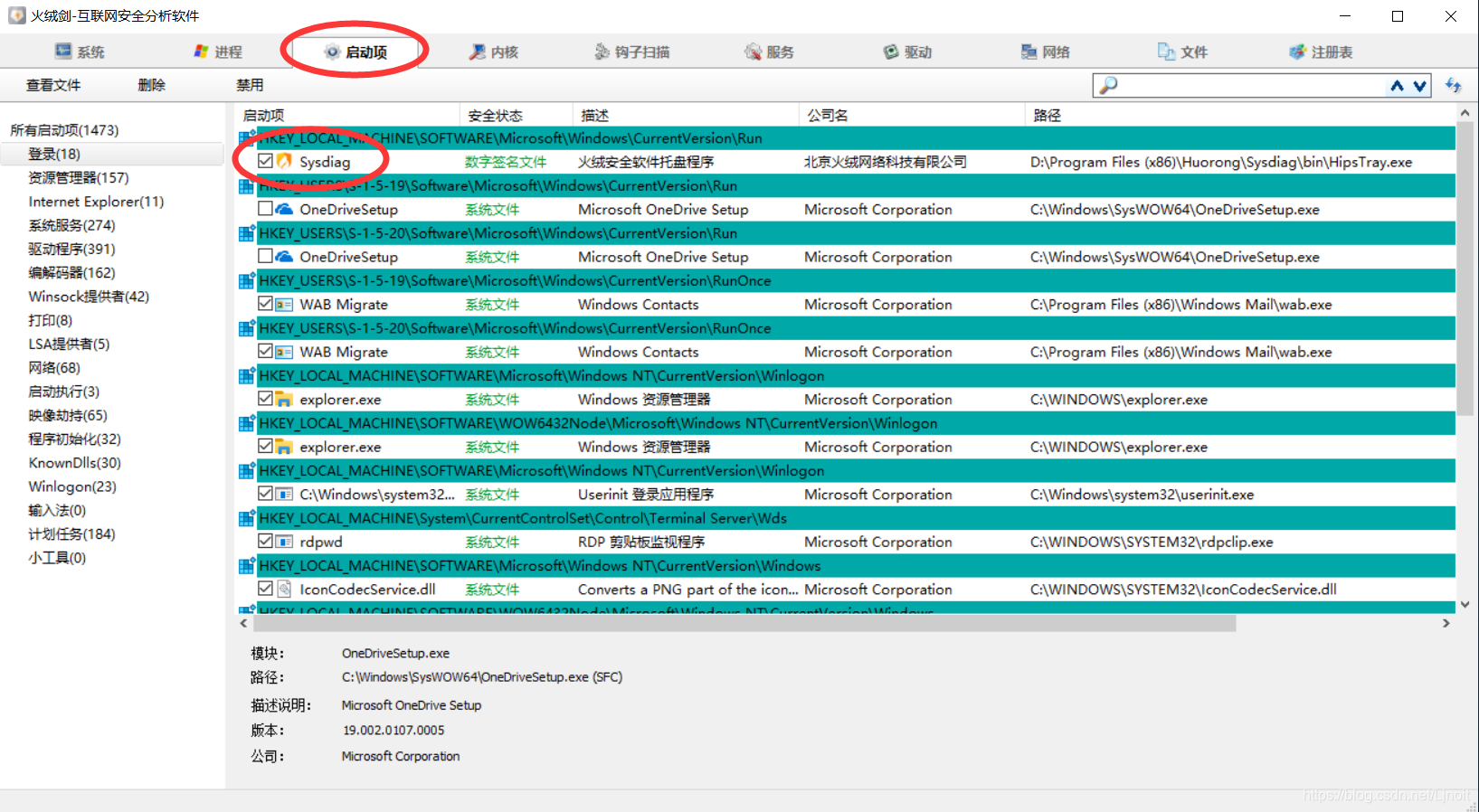This screenshot has height=812, width=1479.
Task: Select the 启动项 tab
Action: 356,52
